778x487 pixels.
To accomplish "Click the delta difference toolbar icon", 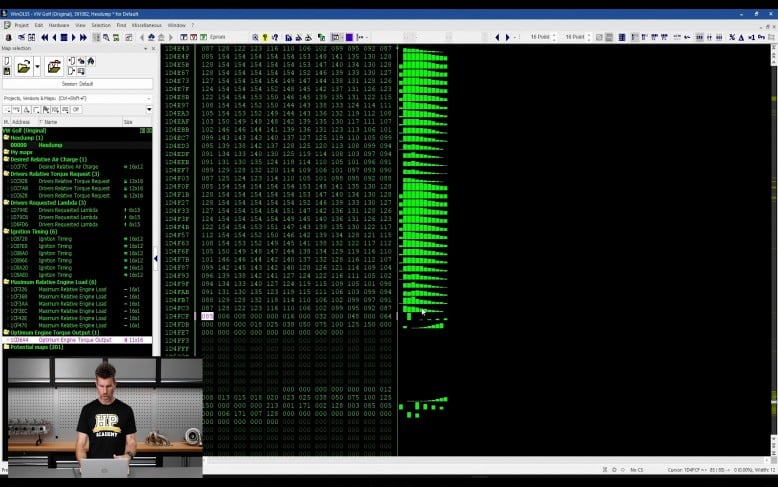I will pyautogui.click(x=741, y=37).
